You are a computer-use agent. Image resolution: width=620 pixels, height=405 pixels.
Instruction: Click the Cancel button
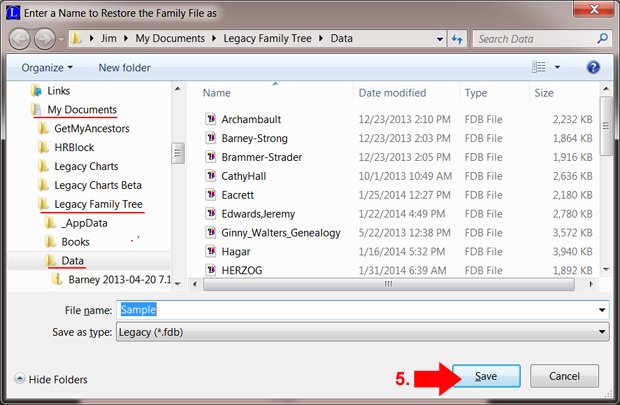coord(564,376)
